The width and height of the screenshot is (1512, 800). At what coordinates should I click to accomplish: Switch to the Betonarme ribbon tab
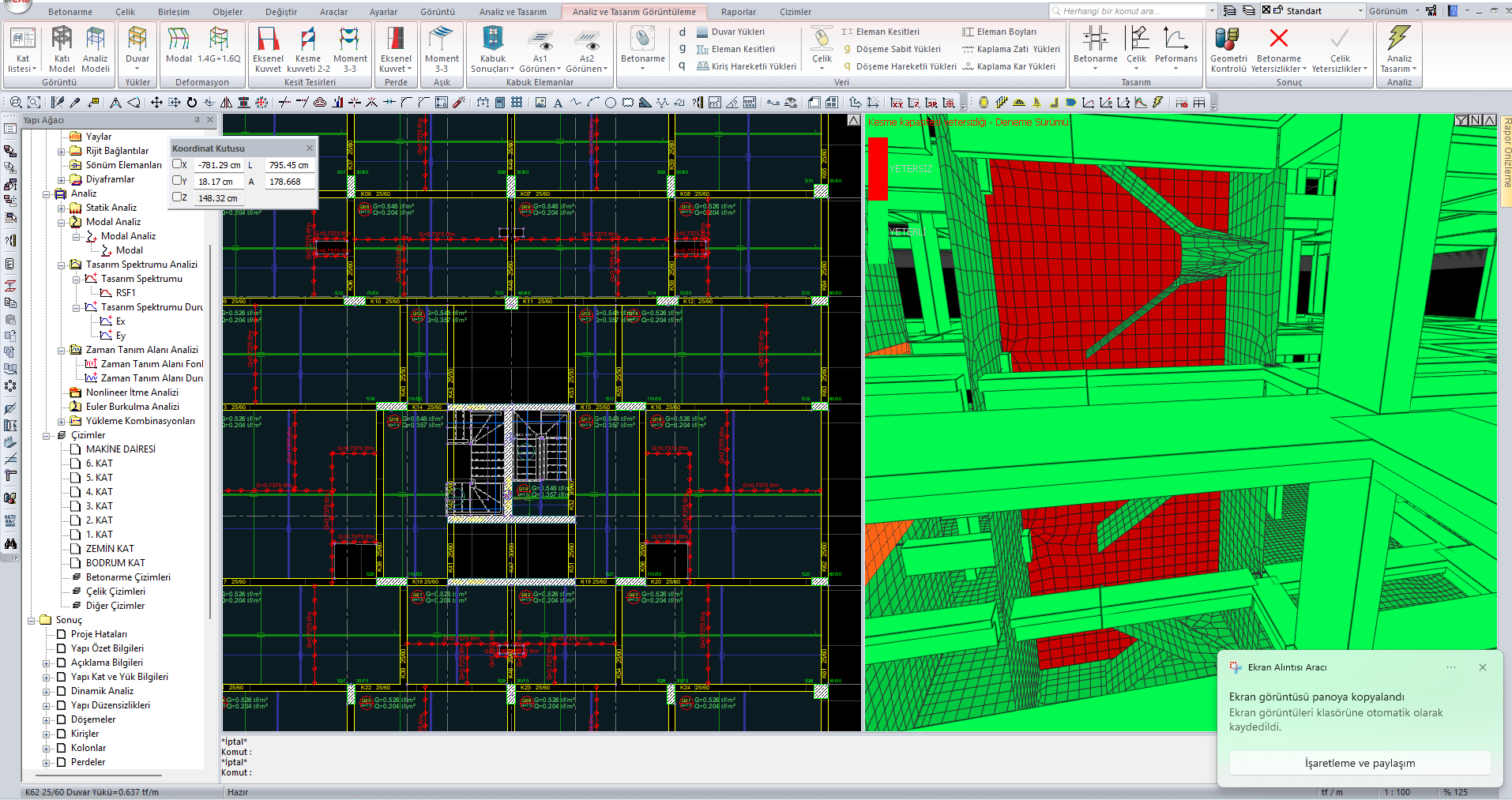coord(70,12)
